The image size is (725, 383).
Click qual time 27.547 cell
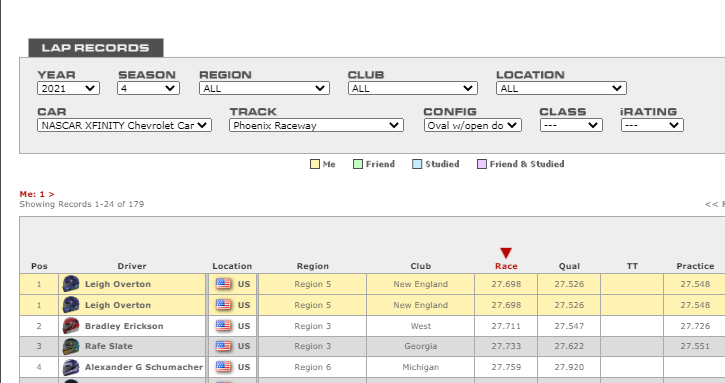[569, 326]
